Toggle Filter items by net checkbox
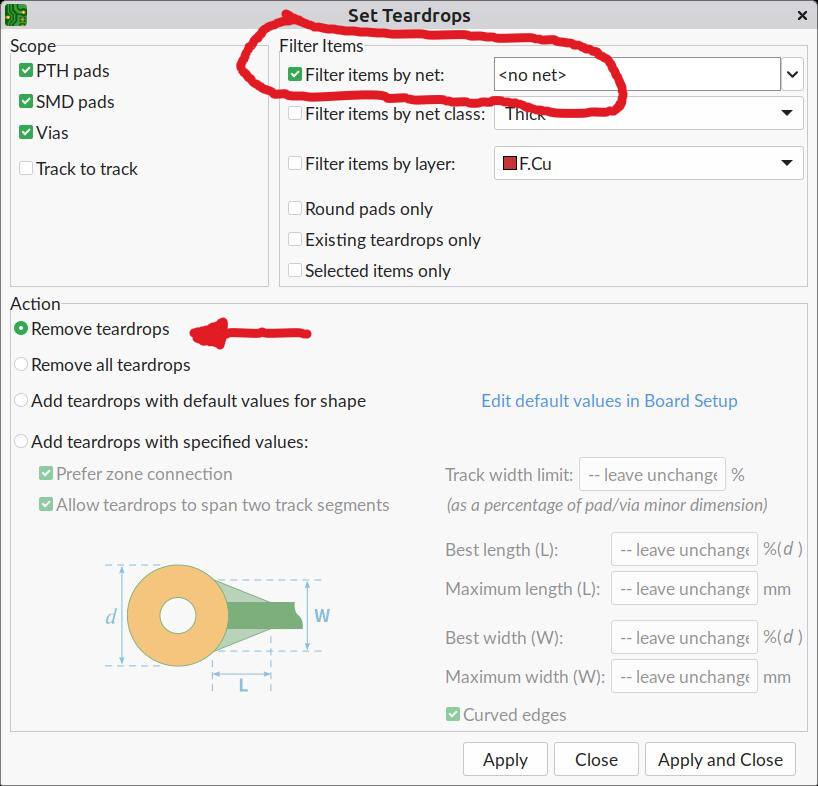The height and width of the screenshot is (786, 818). 295,75
